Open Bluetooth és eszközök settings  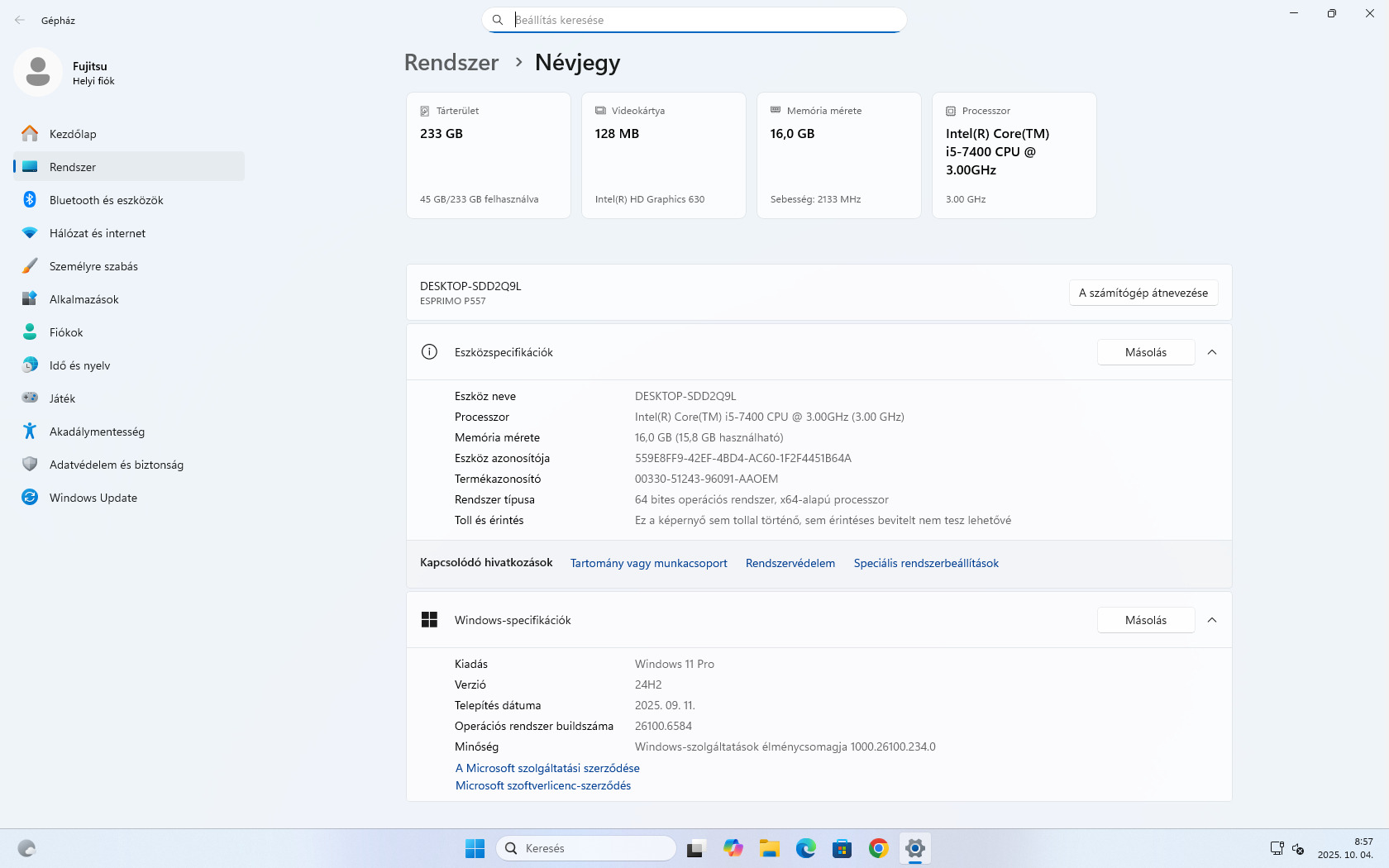129,200
